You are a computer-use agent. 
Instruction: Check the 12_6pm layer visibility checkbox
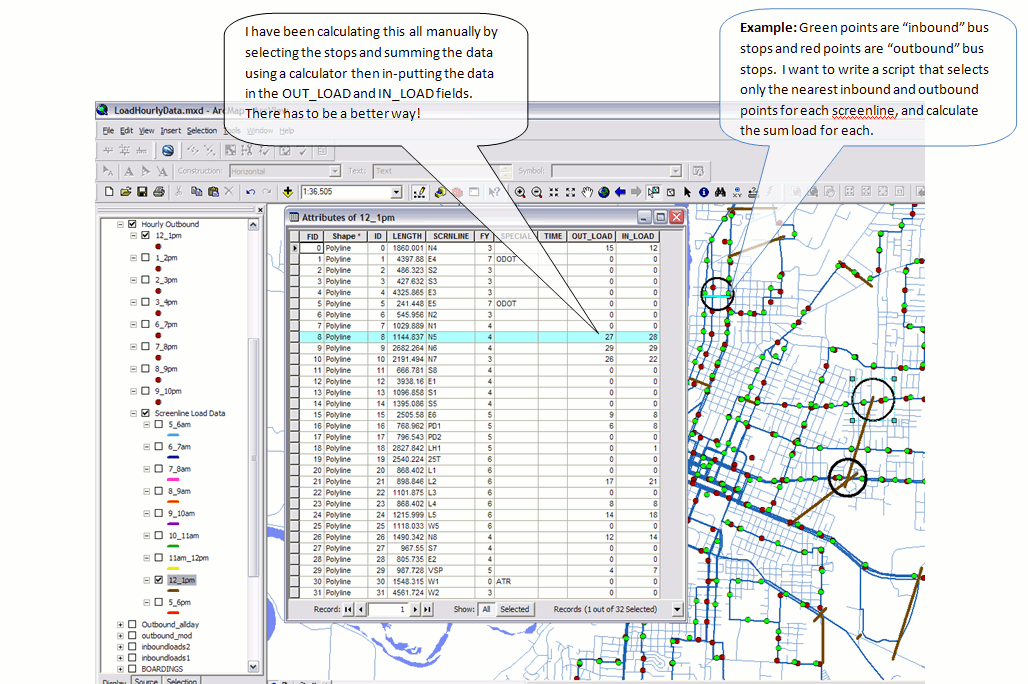(158, 602)
